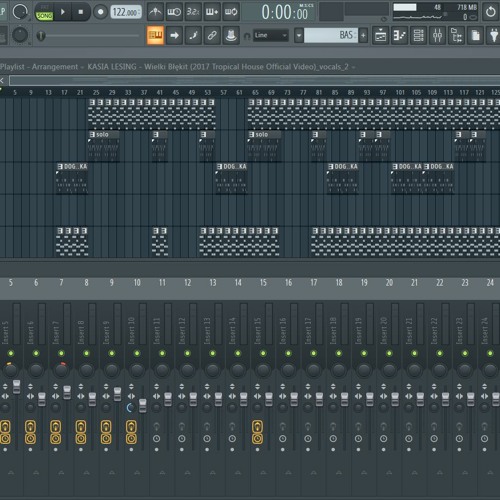The height and width of the screenshot is (500, 500).
Task: Click the 122.000 tempo field
Action: coord(126,12)
